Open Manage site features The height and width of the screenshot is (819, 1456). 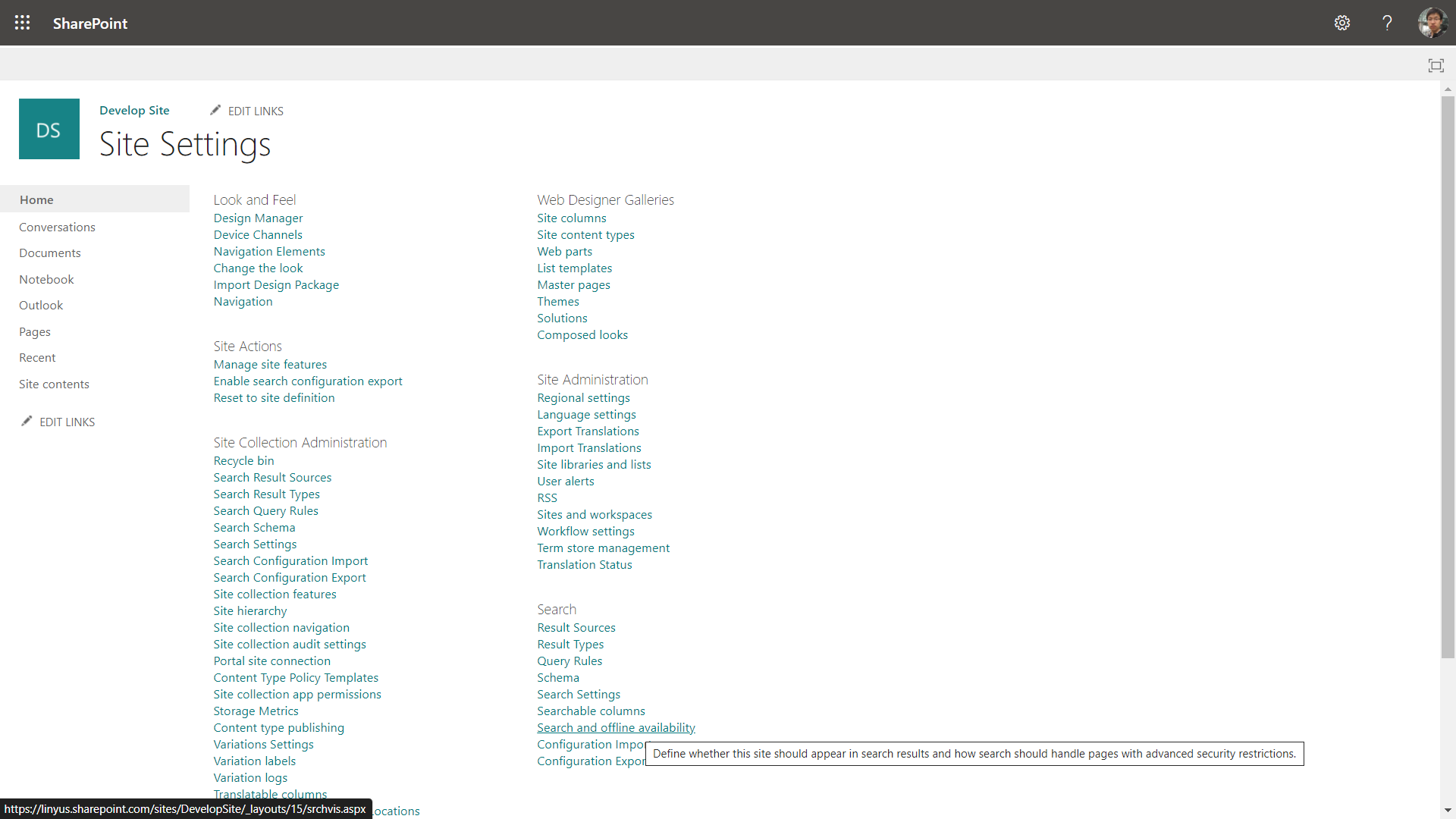click(x=270, y=364)
